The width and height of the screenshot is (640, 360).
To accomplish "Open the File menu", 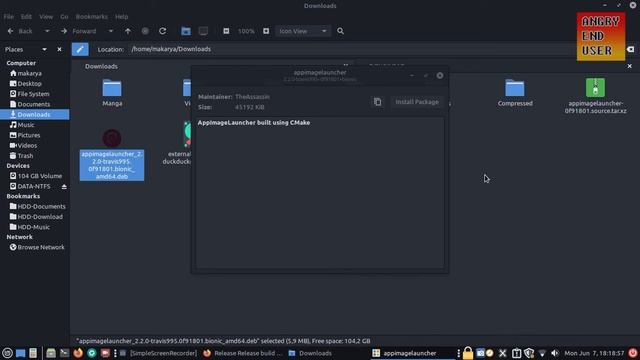I will 9,17.
